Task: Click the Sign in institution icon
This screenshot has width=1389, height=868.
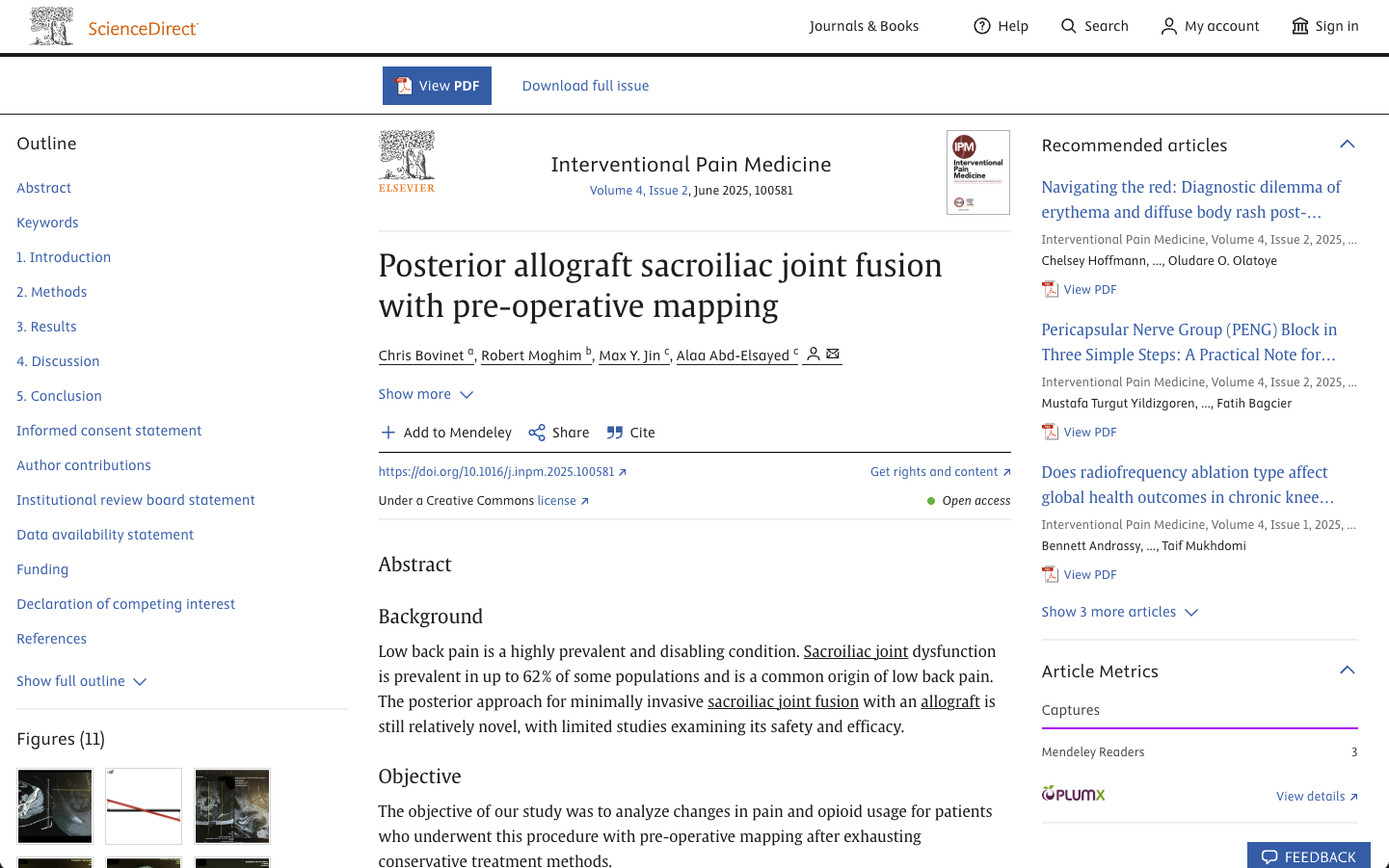Action: (1299, 26)
